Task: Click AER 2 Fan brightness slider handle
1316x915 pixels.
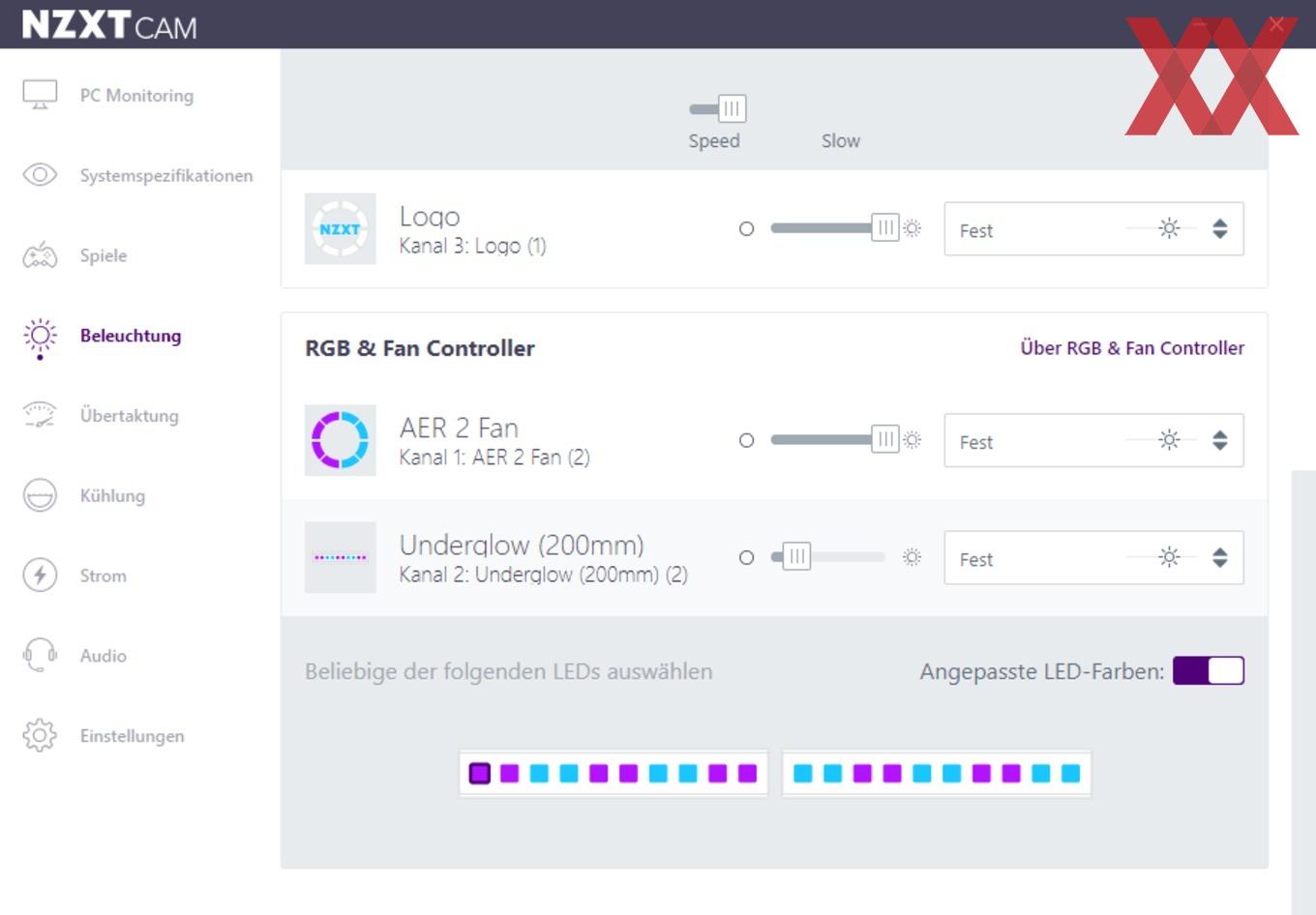Action: (x=884, y=440)
